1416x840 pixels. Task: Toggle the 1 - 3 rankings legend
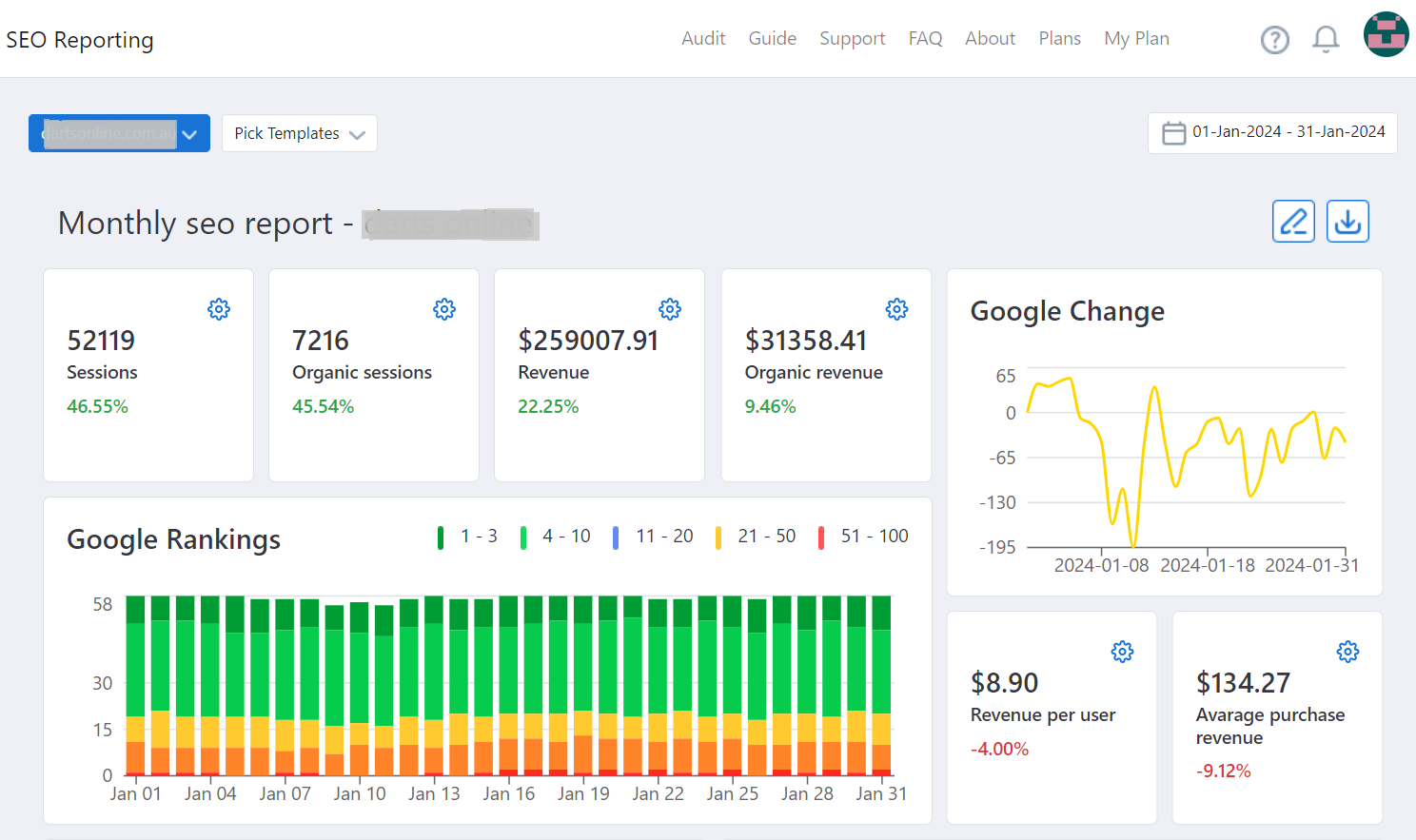(x=467, y=537)
